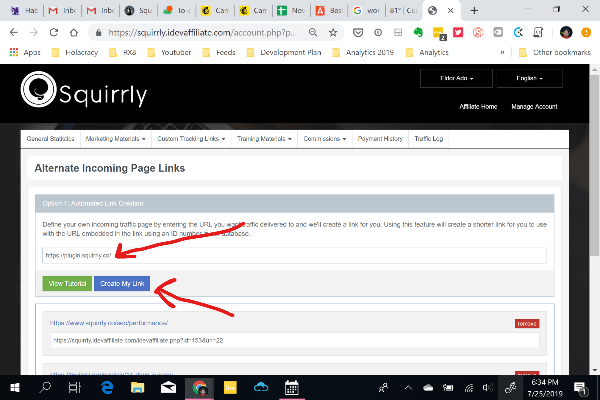The image size is (600, 400).
Task: Remove the squirrly.co/seo/performance link
Action: [x=527, y=324]
